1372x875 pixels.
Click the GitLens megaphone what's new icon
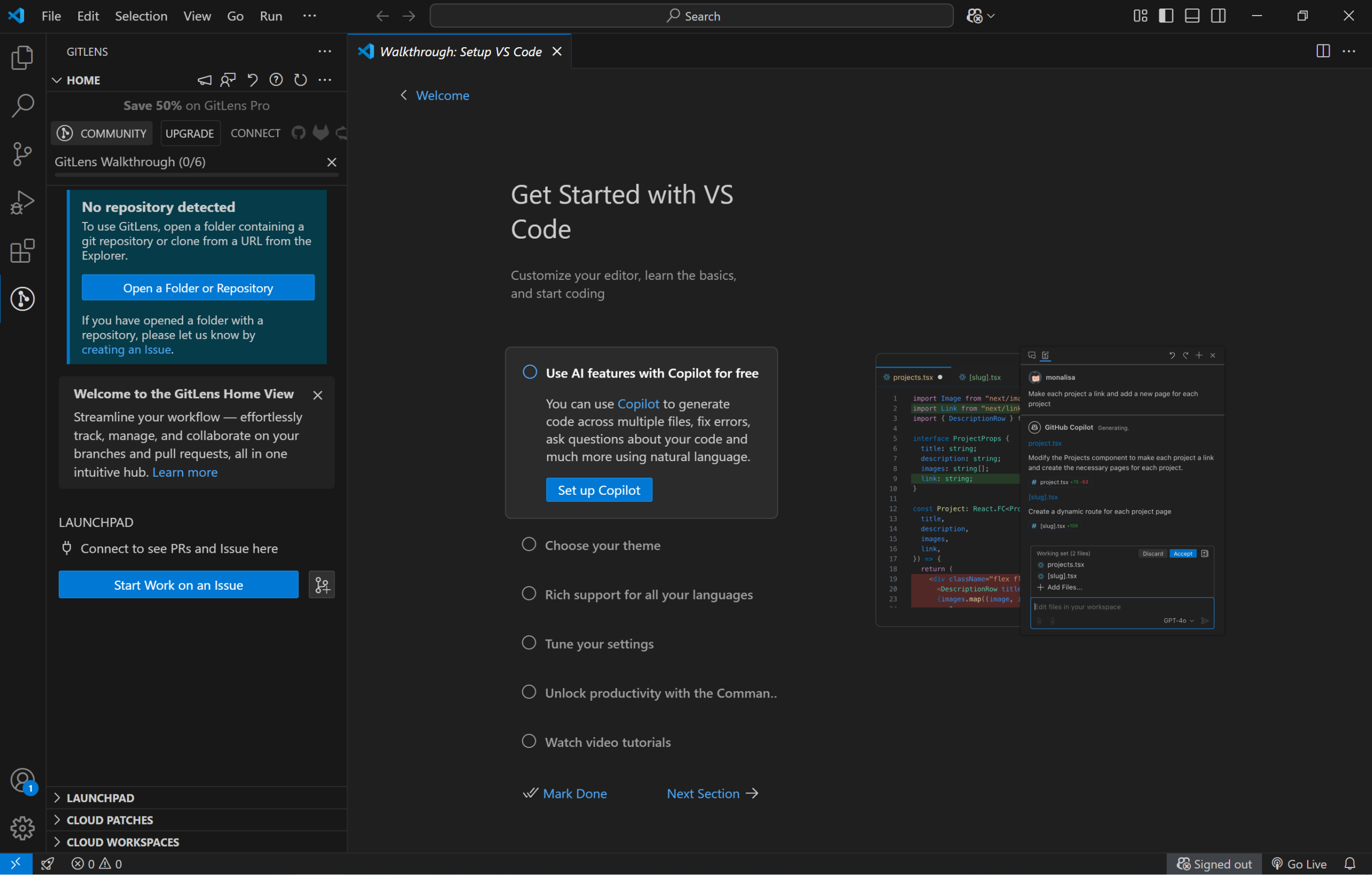click(x=205, y=80)
